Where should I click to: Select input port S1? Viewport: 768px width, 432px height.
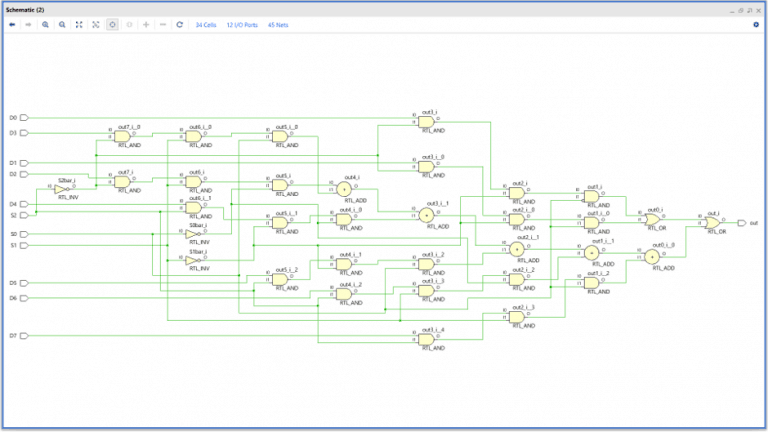(24, 245)
